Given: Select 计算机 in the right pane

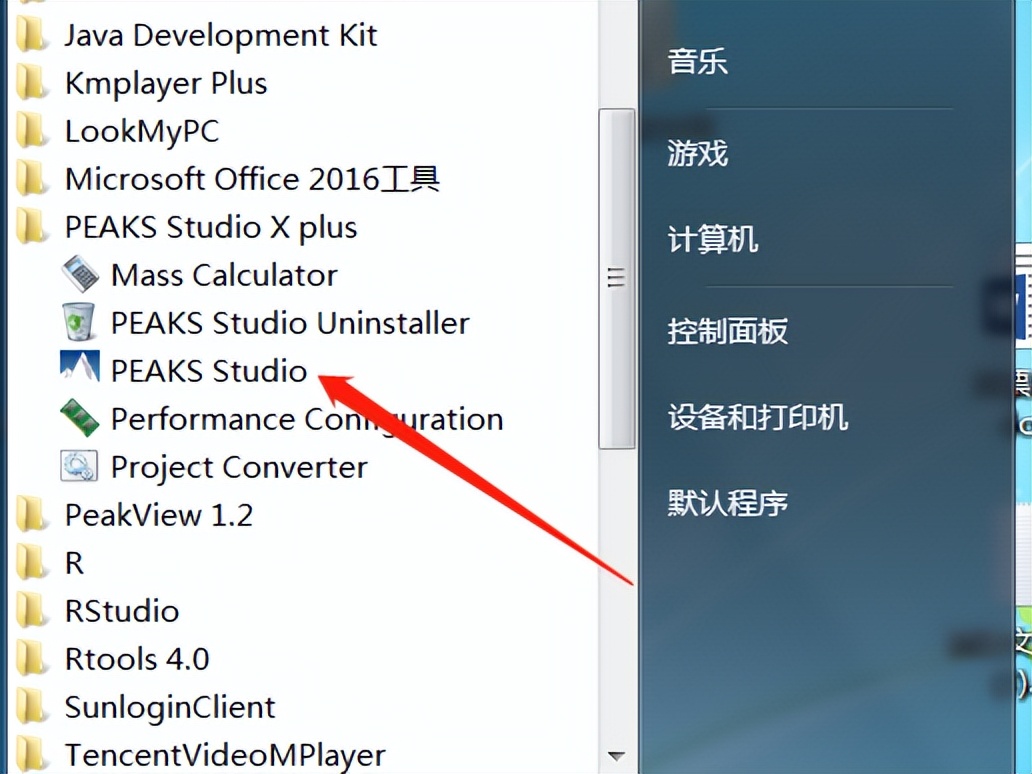Looking at the screenshot, I should coord(712,240).
